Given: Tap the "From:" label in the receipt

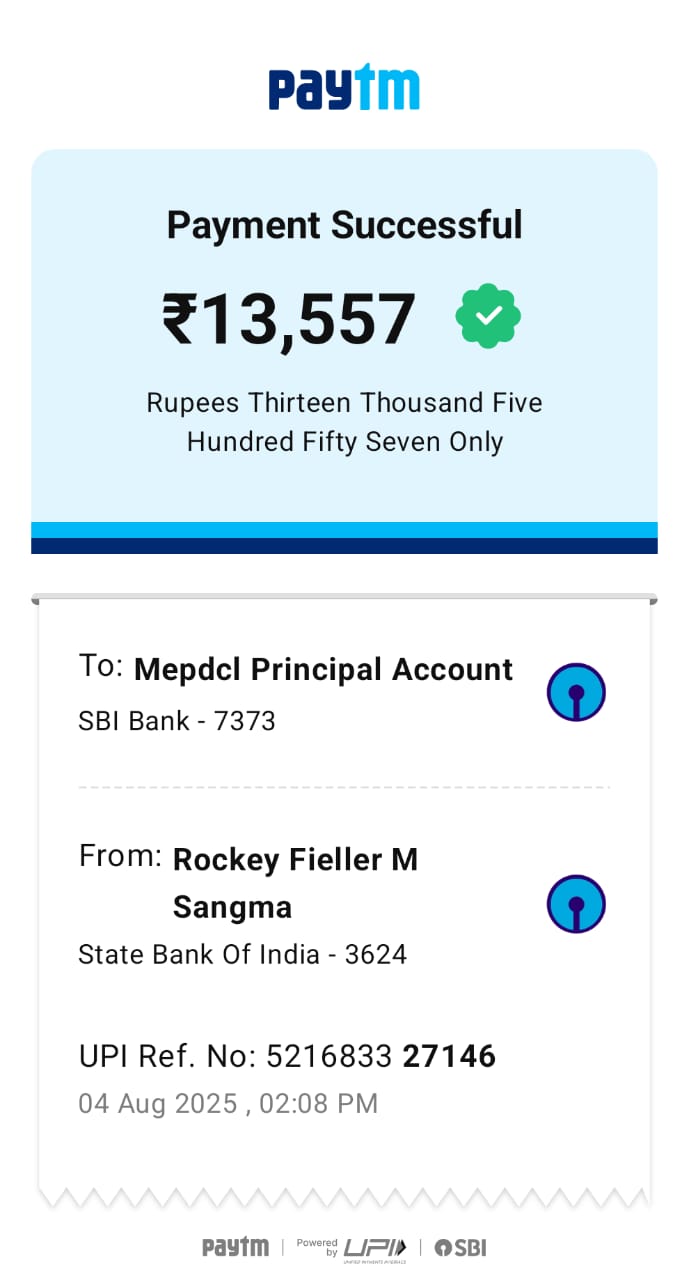Looking at the screenshot, I should pos(120,856).
